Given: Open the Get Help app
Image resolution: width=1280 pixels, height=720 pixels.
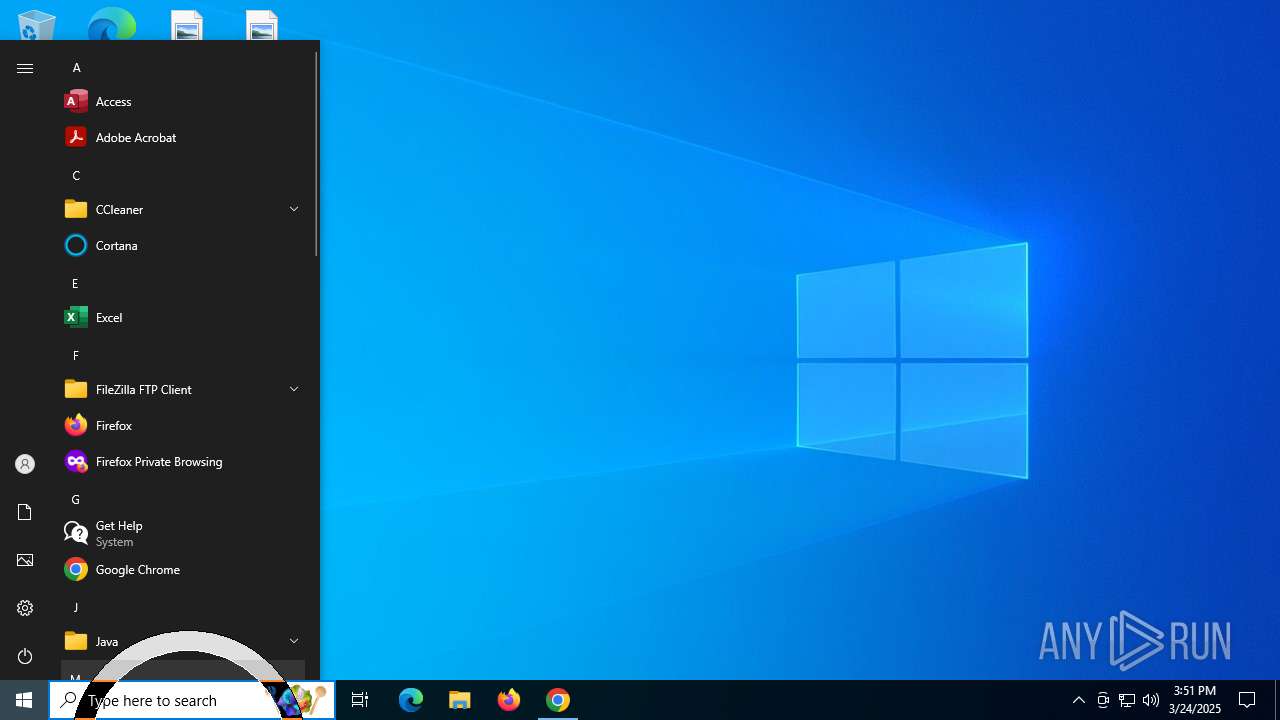Looking at the screenshot, I should (183, 533).
